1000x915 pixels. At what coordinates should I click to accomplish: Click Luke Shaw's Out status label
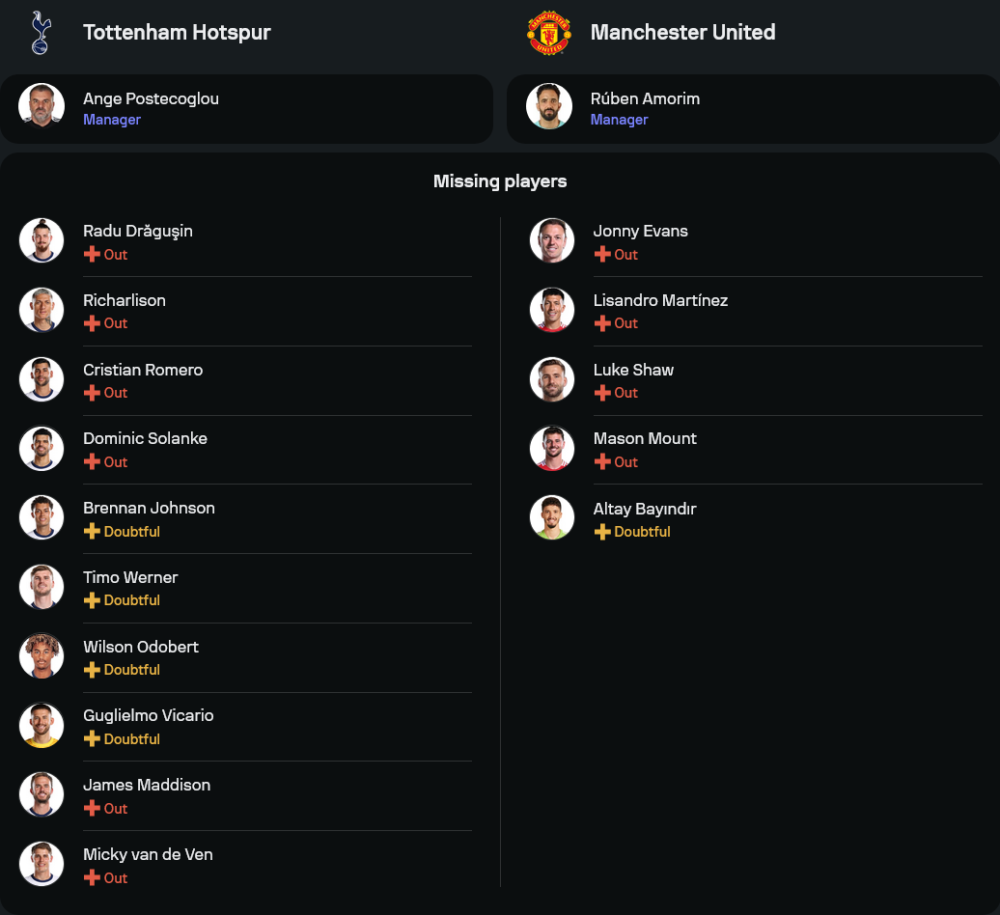(625, 393)
